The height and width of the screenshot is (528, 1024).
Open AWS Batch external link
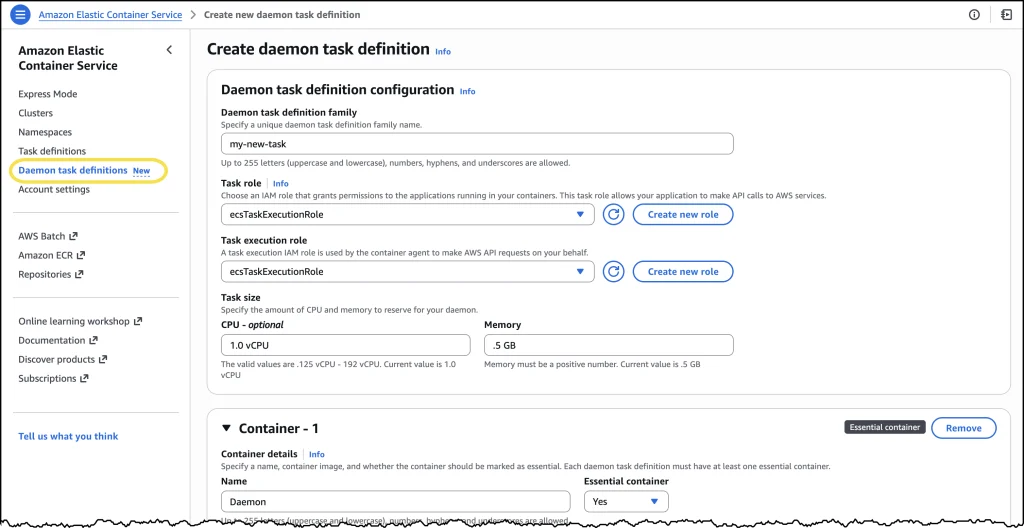point(47,236)
